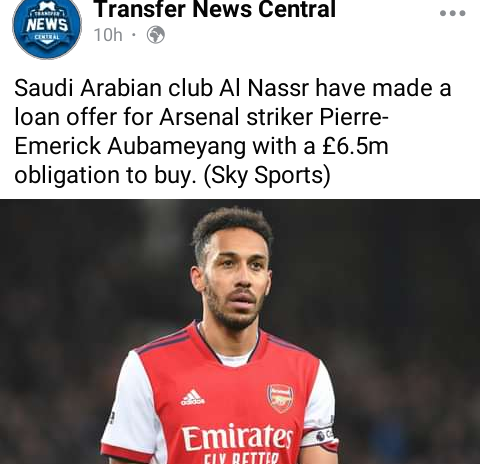This screenshot has height=464, width=480.
Task: Click the £6.5m fee in the caption
Action: click(x=355, y=146)
